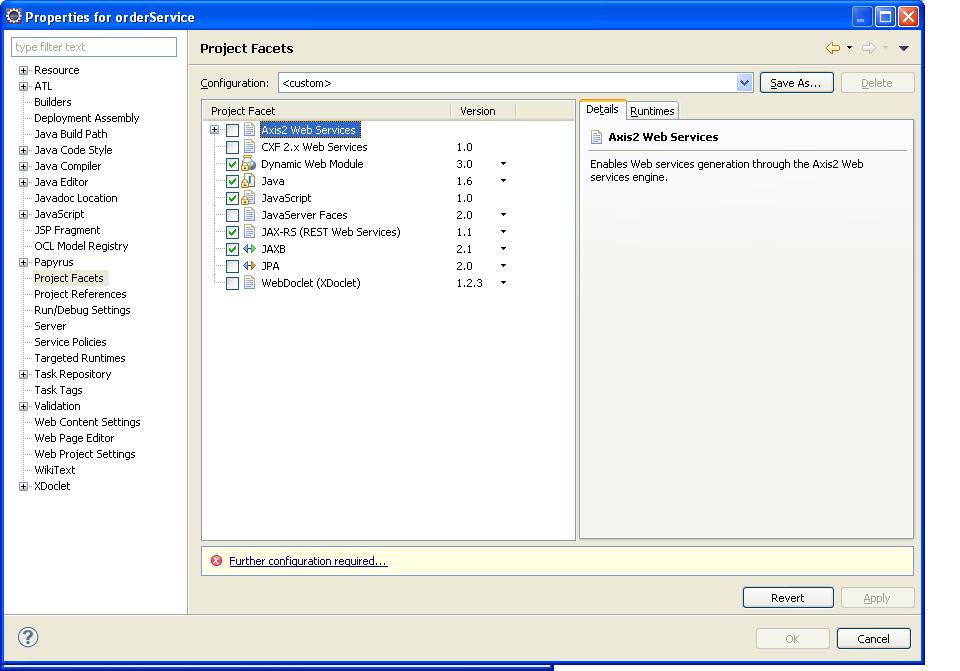The height and width of the screenshot is (671, 960).
Task: Uncheck the Java facet checkbox
Action: [x=232, y=181]
